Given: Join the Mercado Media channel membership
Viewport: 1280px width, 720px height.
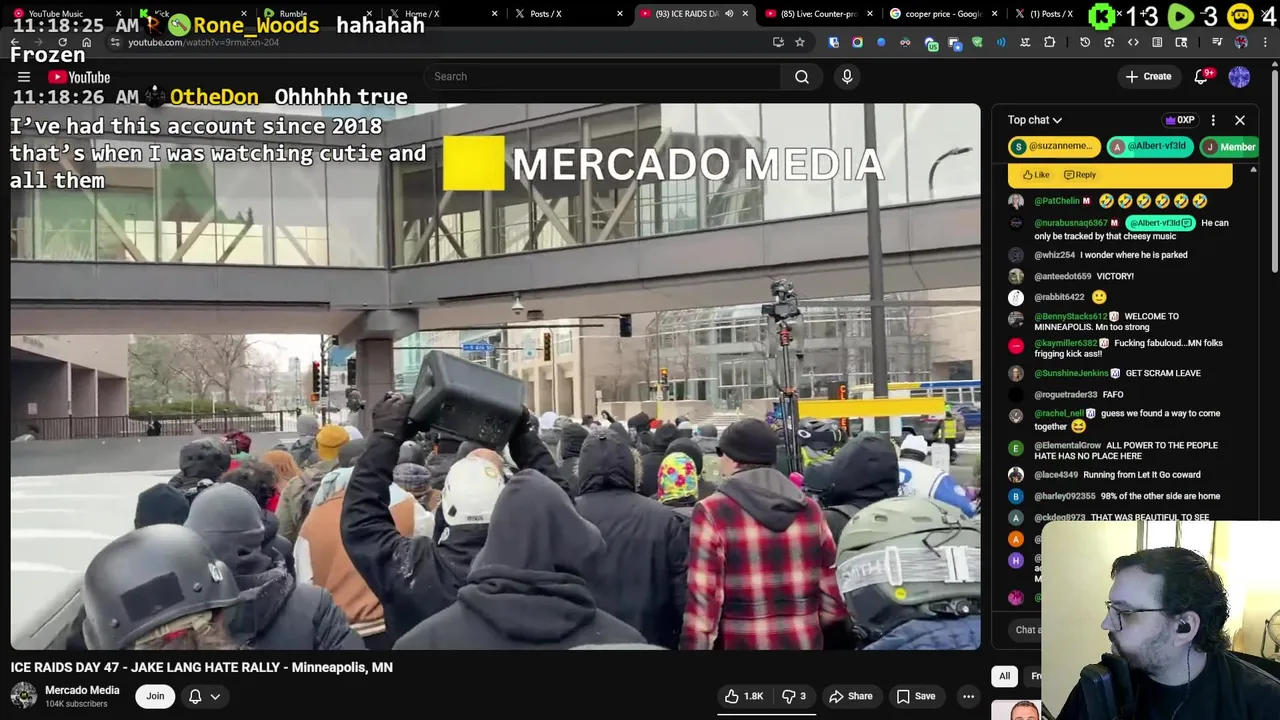Looking at the screenshot, I should pos(155,696).
